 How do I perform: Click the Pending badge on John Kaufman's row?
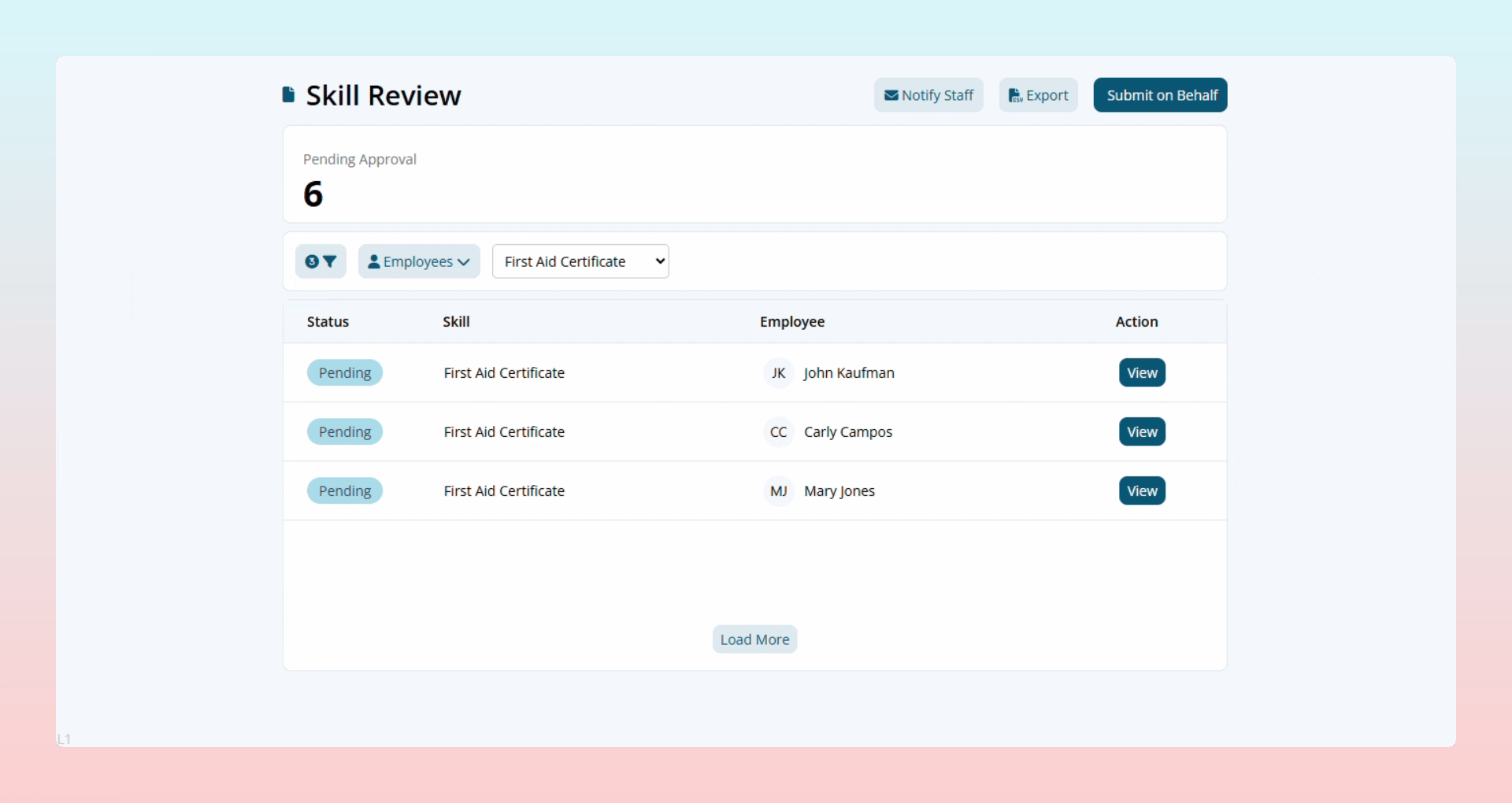coord(344,372)
